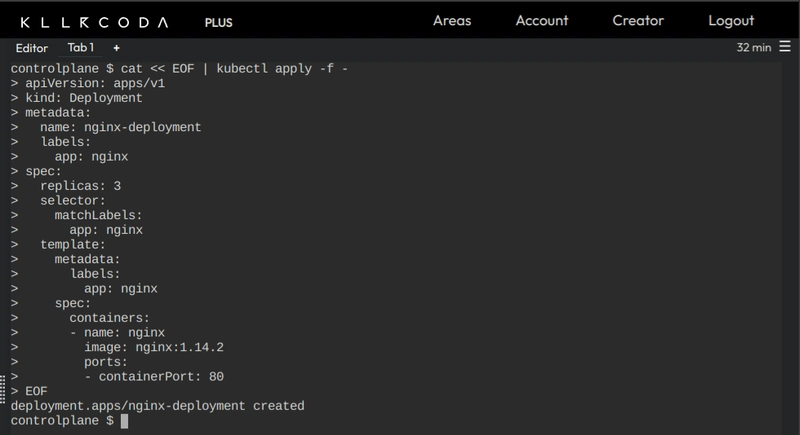Click the 'kind: Deployment' line
Viewport: 800px width, 435px height.
pyautogui.click(x=84, y=98)
